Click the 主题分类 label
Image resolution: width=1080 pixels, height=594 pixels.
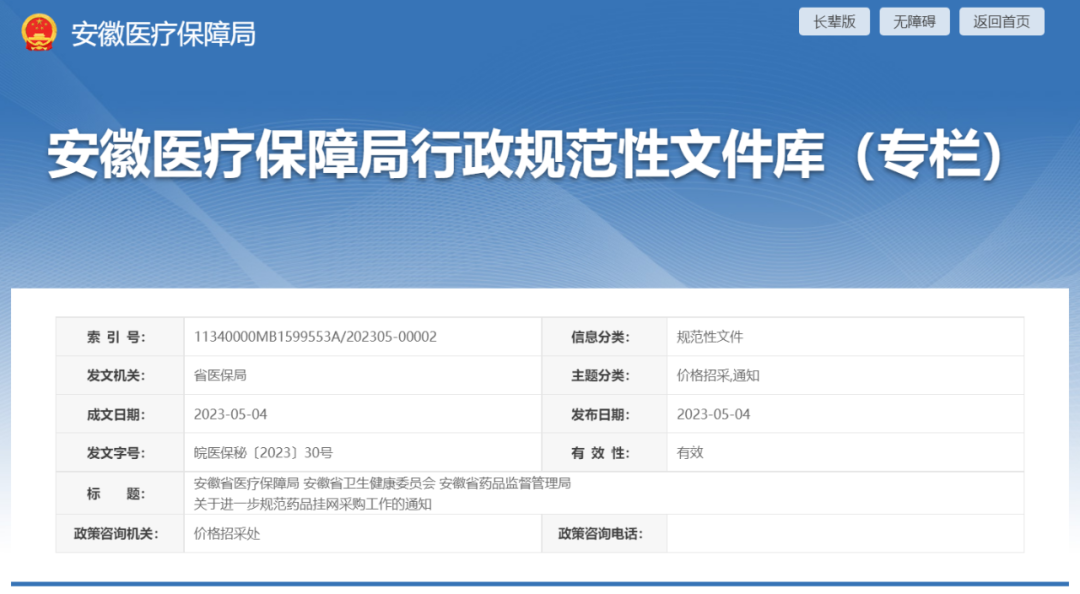[x=600, y=376]
